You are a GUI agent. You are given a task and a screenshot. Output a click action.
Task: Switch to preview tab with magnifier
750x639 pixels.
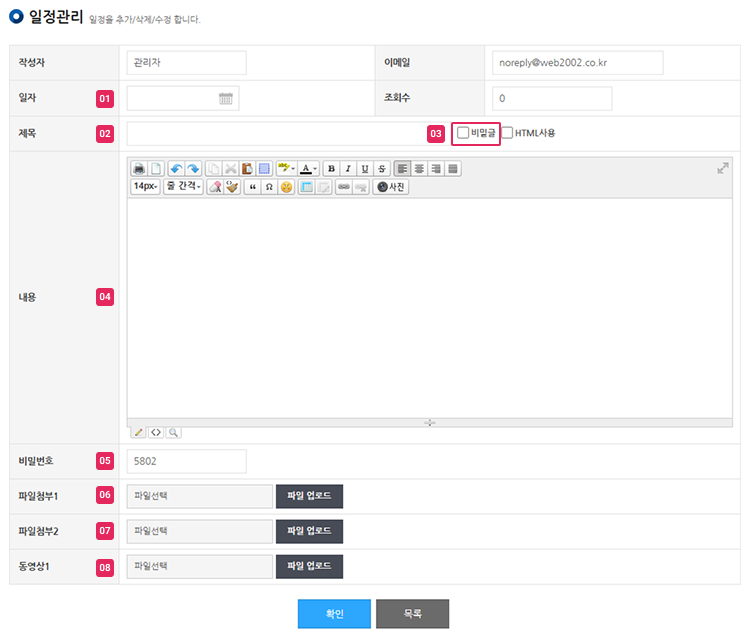tap(173, 432)
